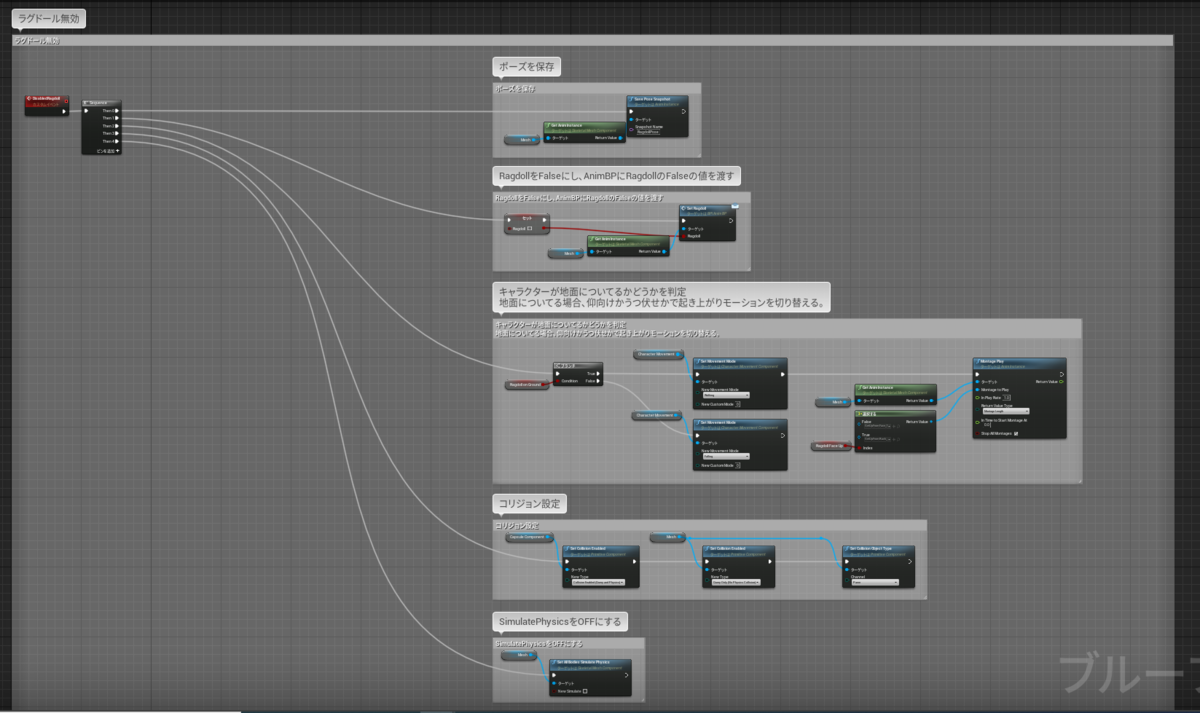Click the Sequence node's Then 0 pin
Image resolution: width=1200 pixels, height=713 pixels.
[x=116, y=111]
